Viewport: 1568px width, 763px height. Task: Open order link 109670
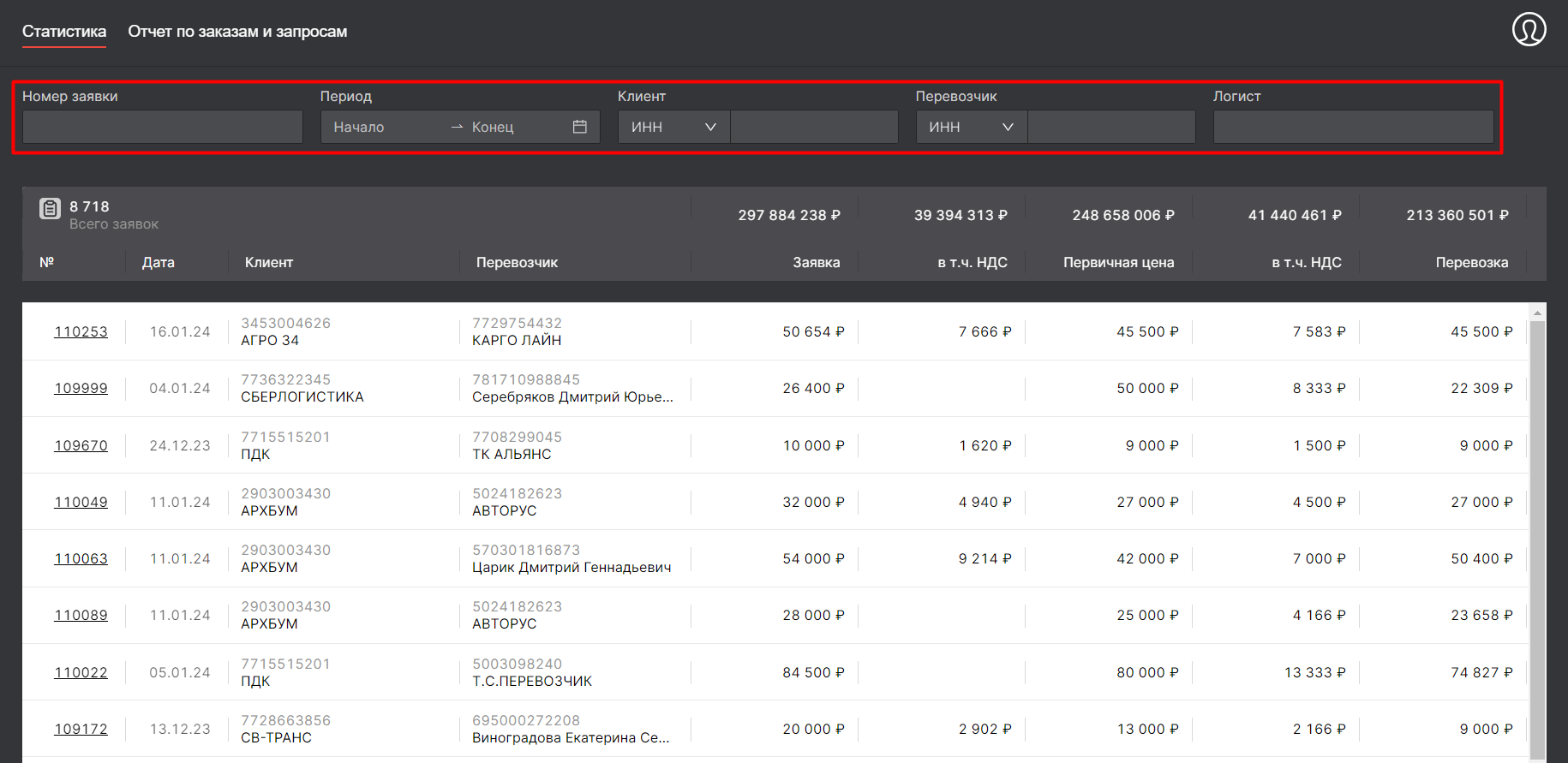[81, 445]
